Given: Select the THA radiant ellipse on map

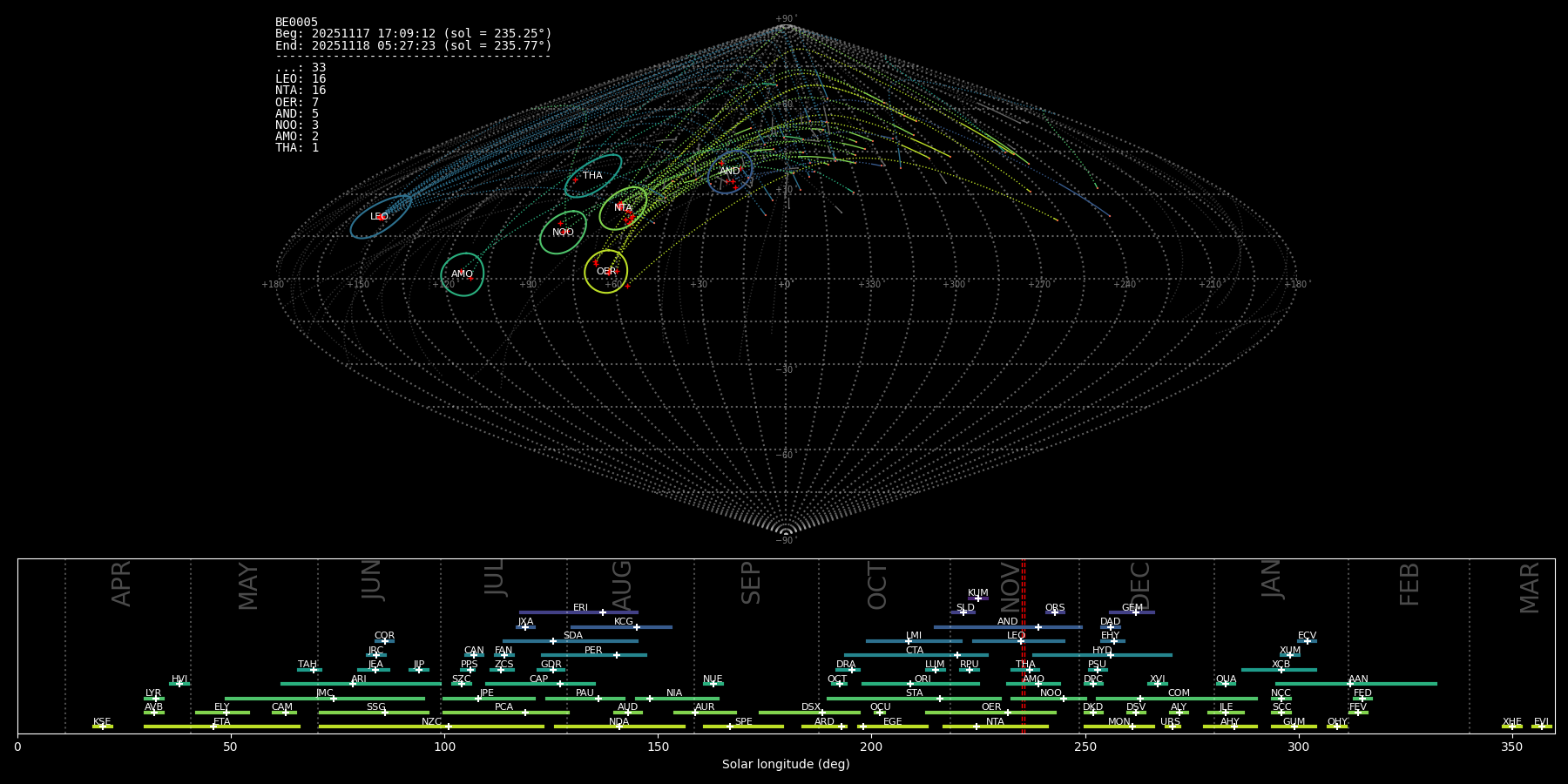Looking at the screenshot, I should click(592, 176).
